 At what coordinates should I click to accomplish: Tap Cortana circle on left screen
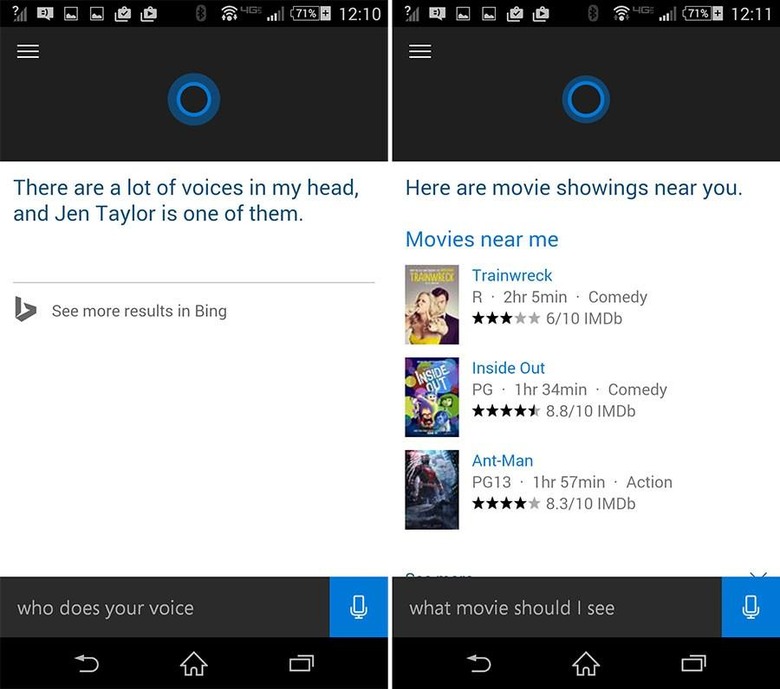(194, 99)
